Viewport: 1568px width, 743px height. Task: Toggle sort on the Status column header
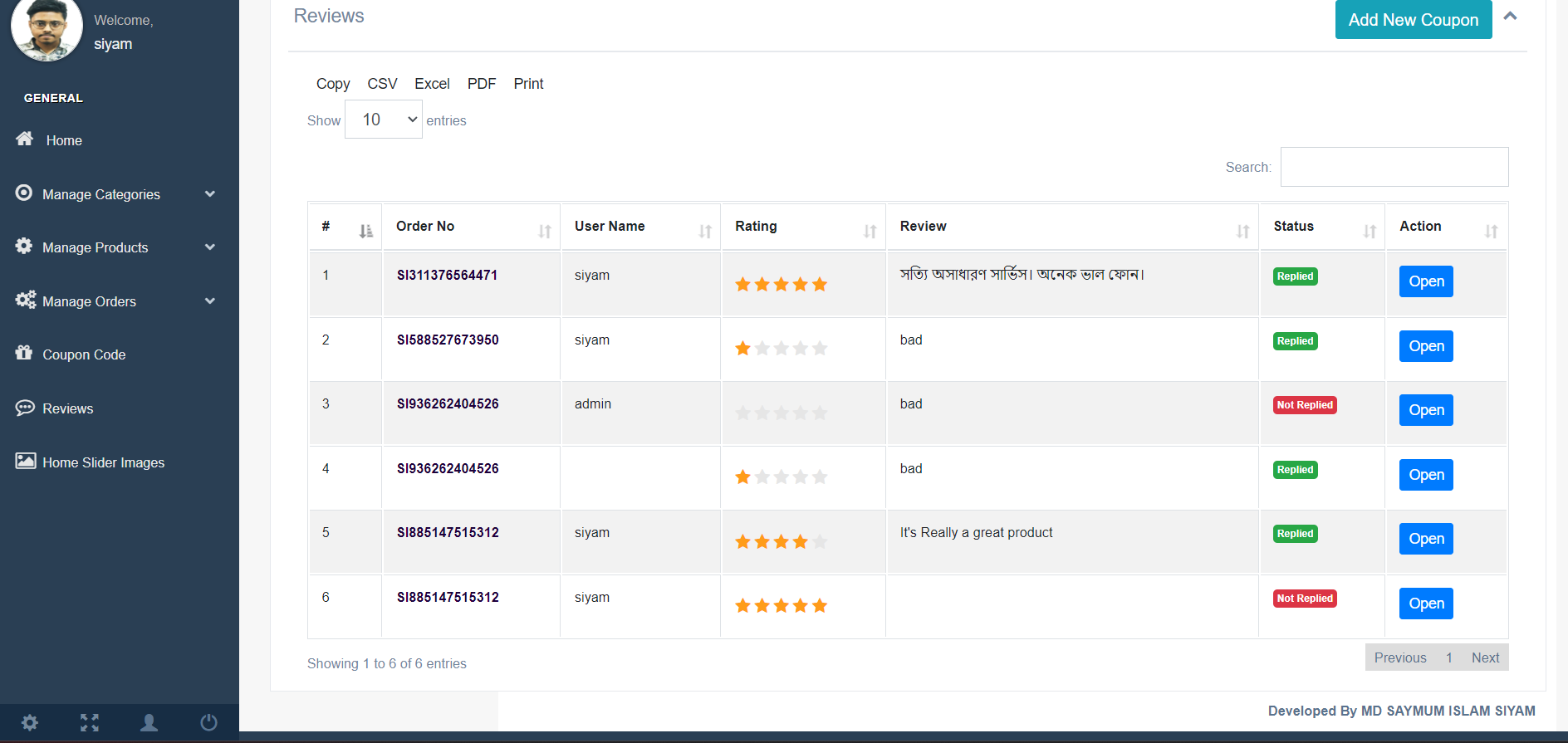tap(1370, 232)
